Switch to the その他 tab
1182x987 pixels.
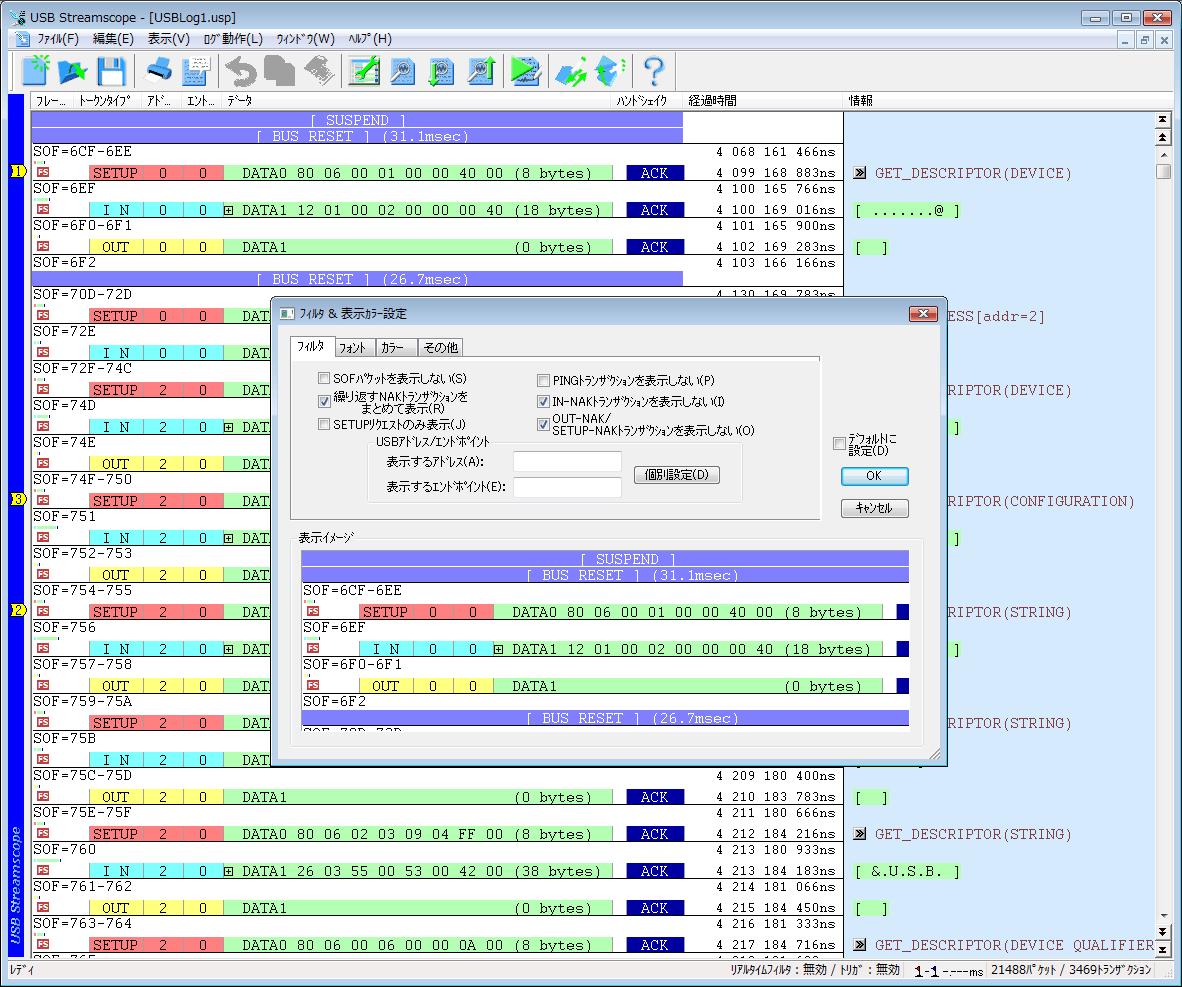click(440, 348)
